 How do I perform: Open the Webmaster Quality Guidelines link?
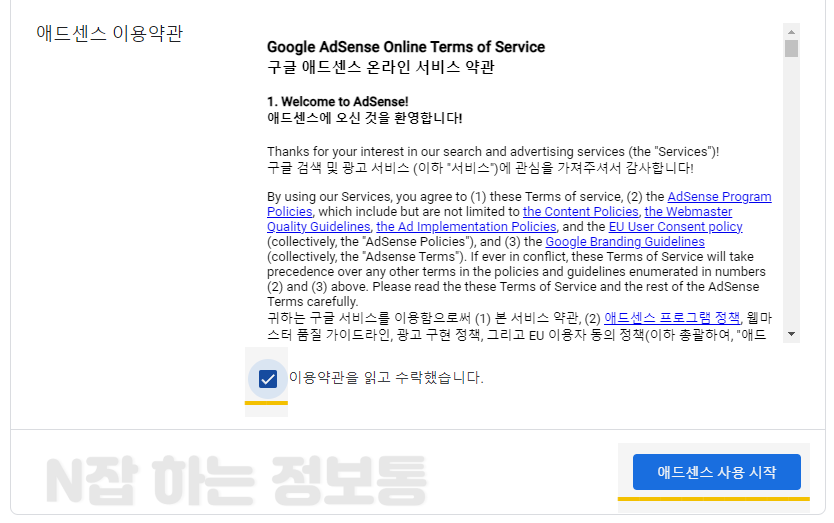688,212
